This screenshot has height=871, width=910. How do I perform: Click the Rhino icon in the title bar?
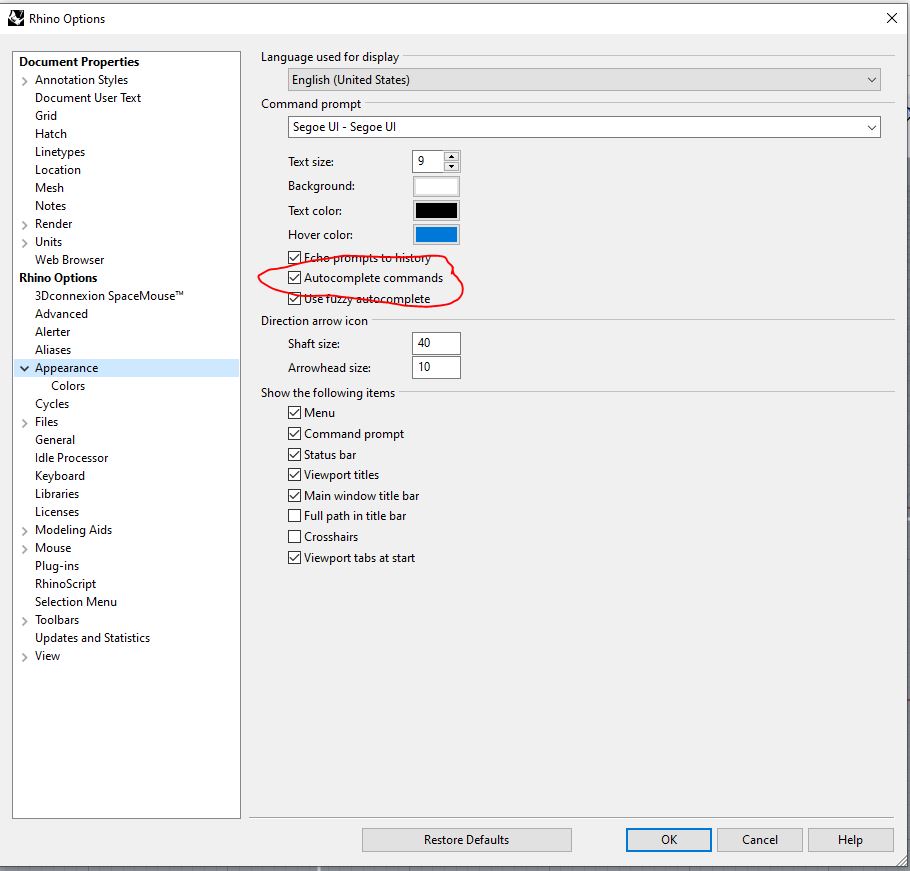pyautogui.click(x=17, y=18)
